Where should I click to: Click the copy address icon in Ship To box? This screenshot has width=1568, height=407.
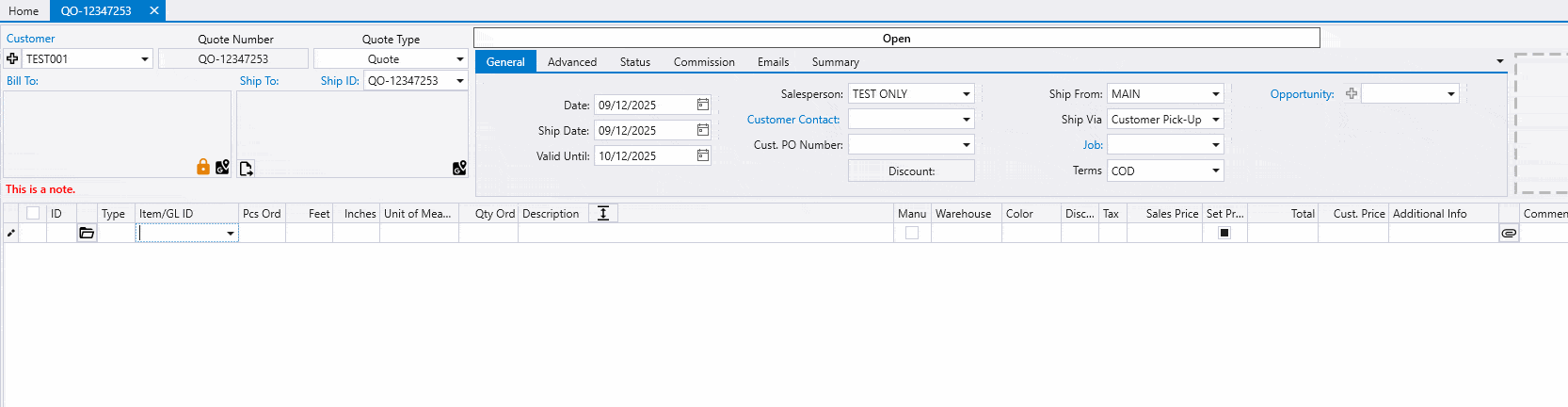point(247,169)
